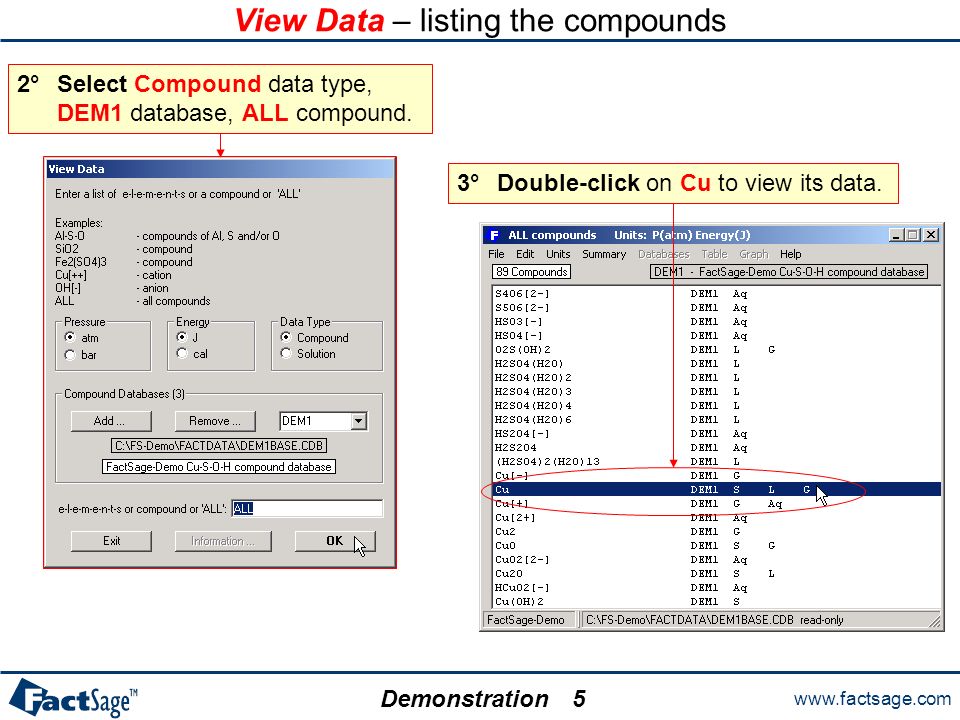Open the www.factsage.com link
Viewport: 960px width, 720px height.
coord(872,699)
